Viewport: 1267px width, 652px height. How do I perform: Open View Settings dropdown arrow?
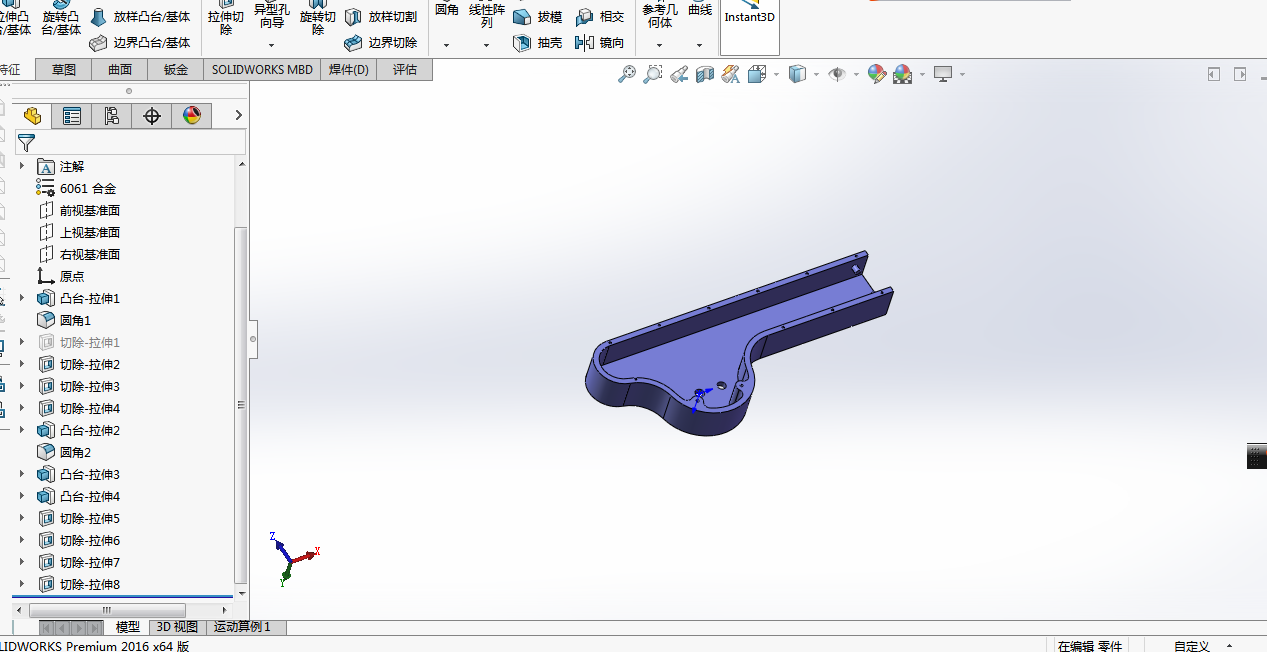click(962, 75)
